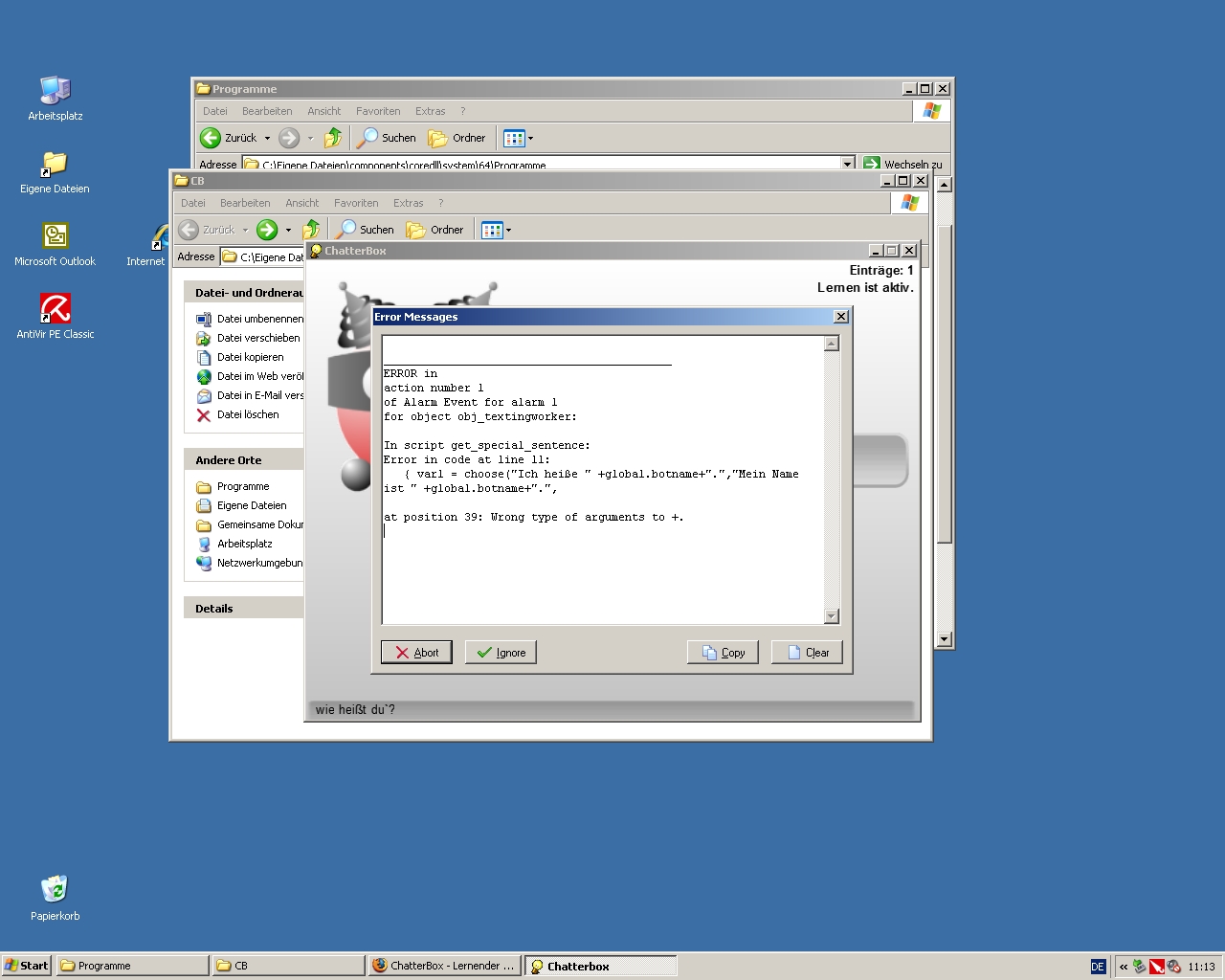Open views dropdown in Programme toolbar
This screenshot has width=1225, height=980.
click(530, 138)
